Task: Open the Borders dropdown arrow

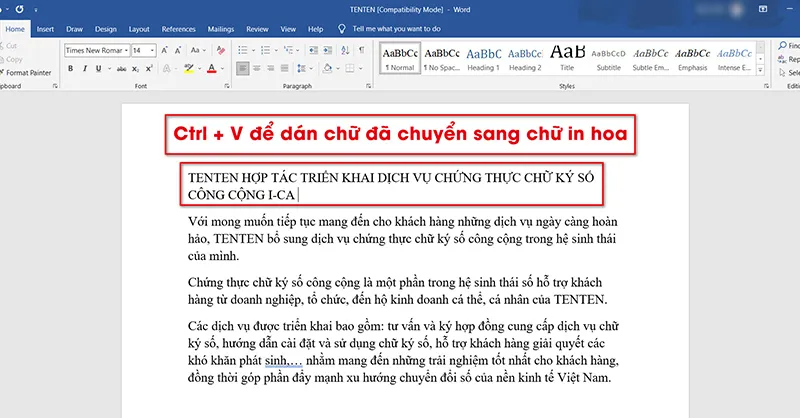Action: tap(361, 68)
